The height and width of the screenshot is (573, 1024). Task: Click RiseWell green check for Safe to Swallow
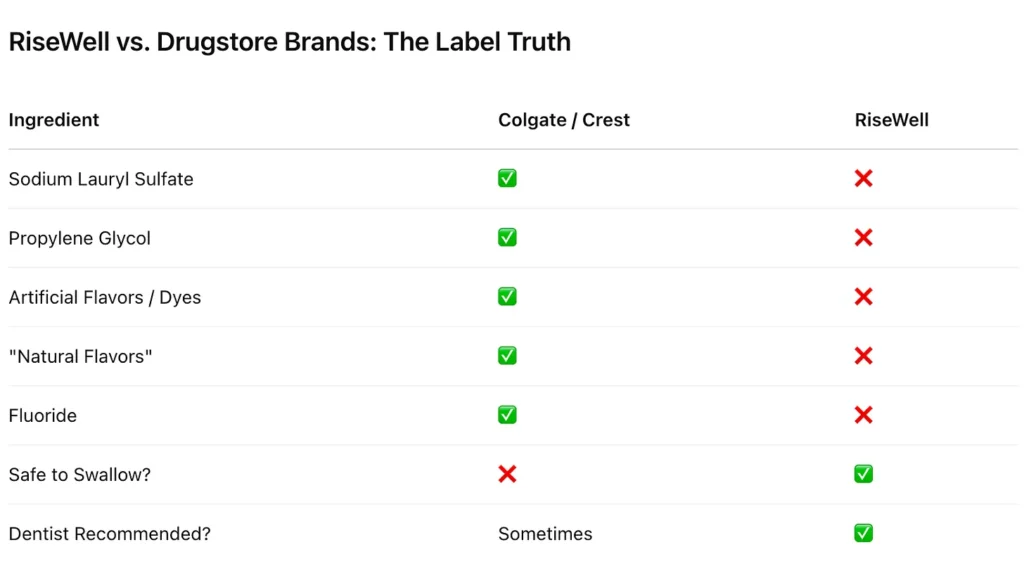click(863, 474)
